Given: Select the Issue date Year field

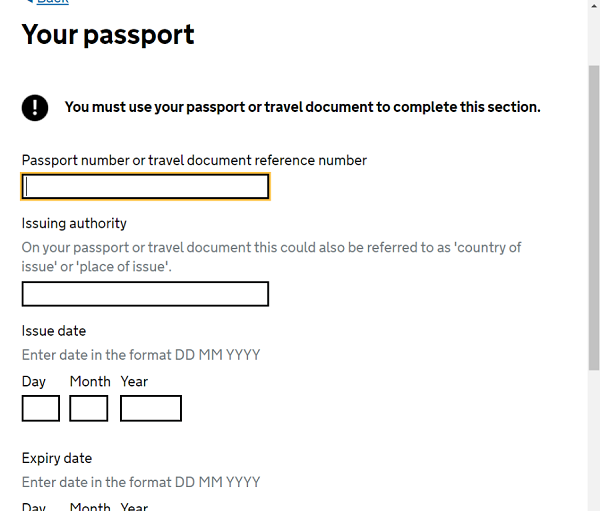Looking at the screenshot, I should click(151, 408).
